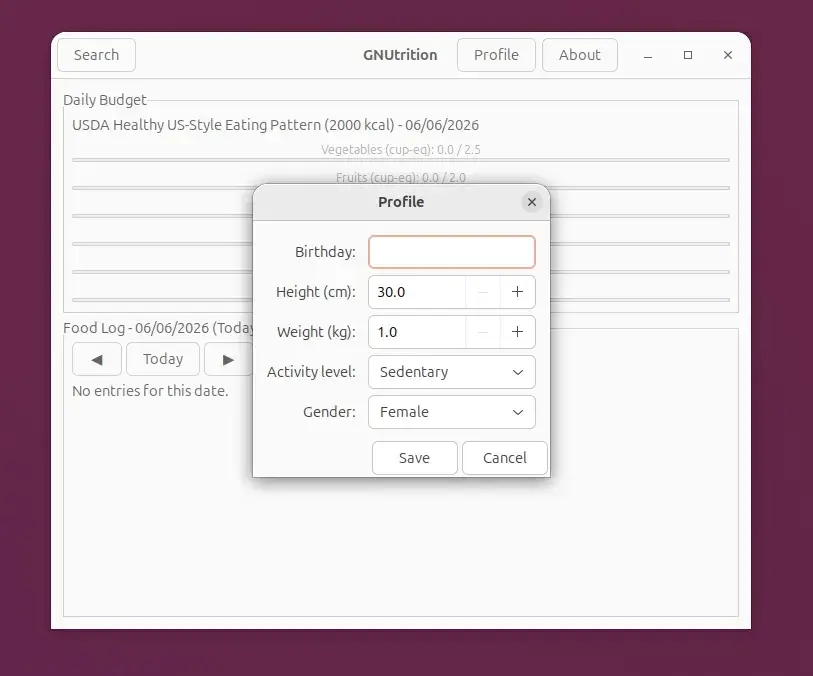The image size is (813, 676).
Task: Save the profile settings
Action: tap(415, 458)
